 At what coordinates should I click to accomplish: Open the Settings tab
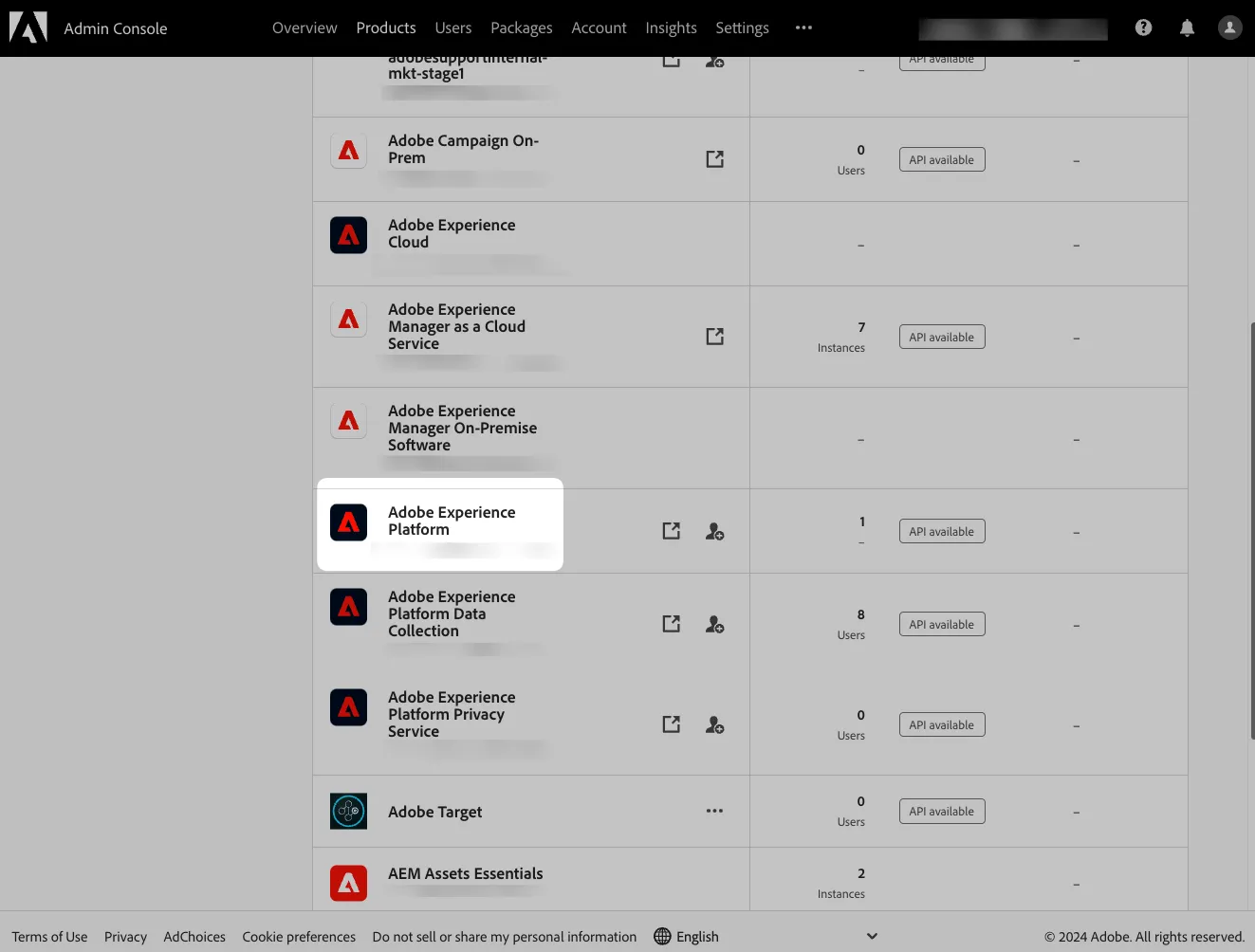pos(742,28)
